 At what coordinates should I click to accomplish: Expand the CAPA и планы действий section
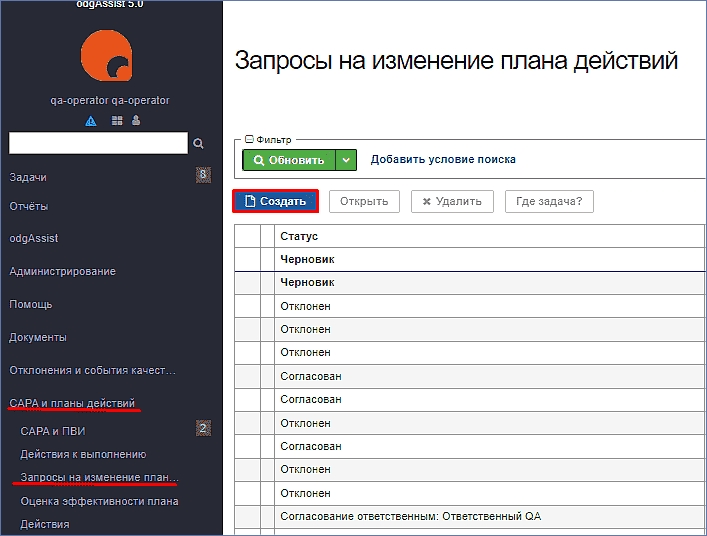point(72,403)
